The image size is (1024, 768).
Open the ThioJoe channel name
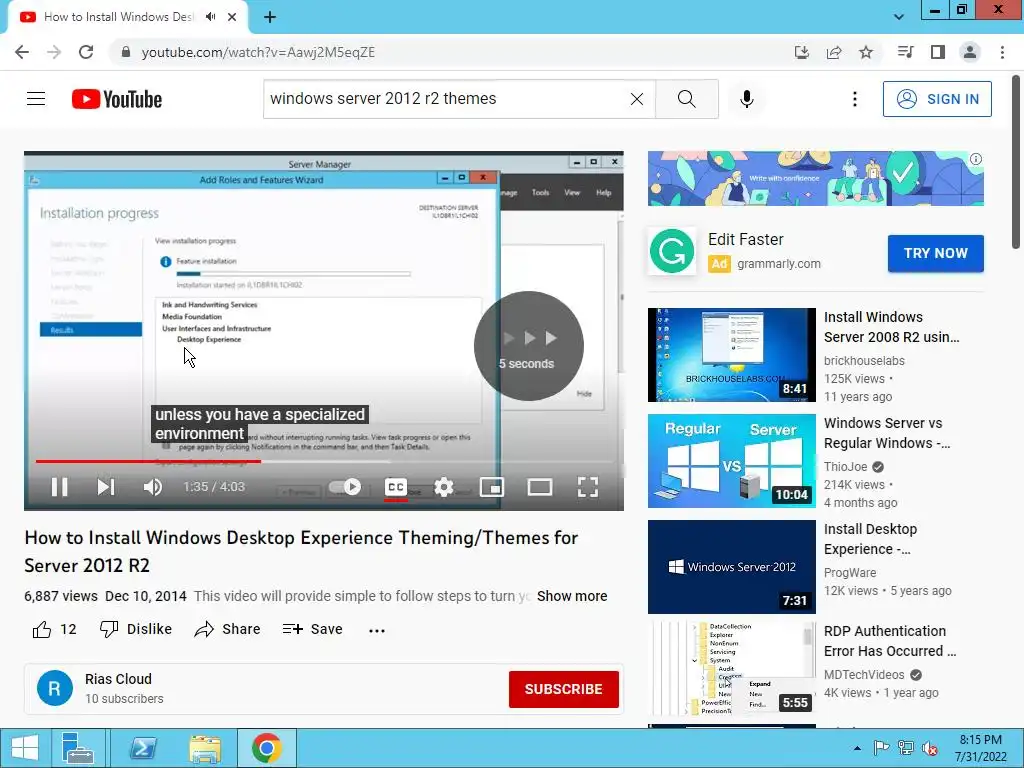pyautogui.click(x=846, y=467)
